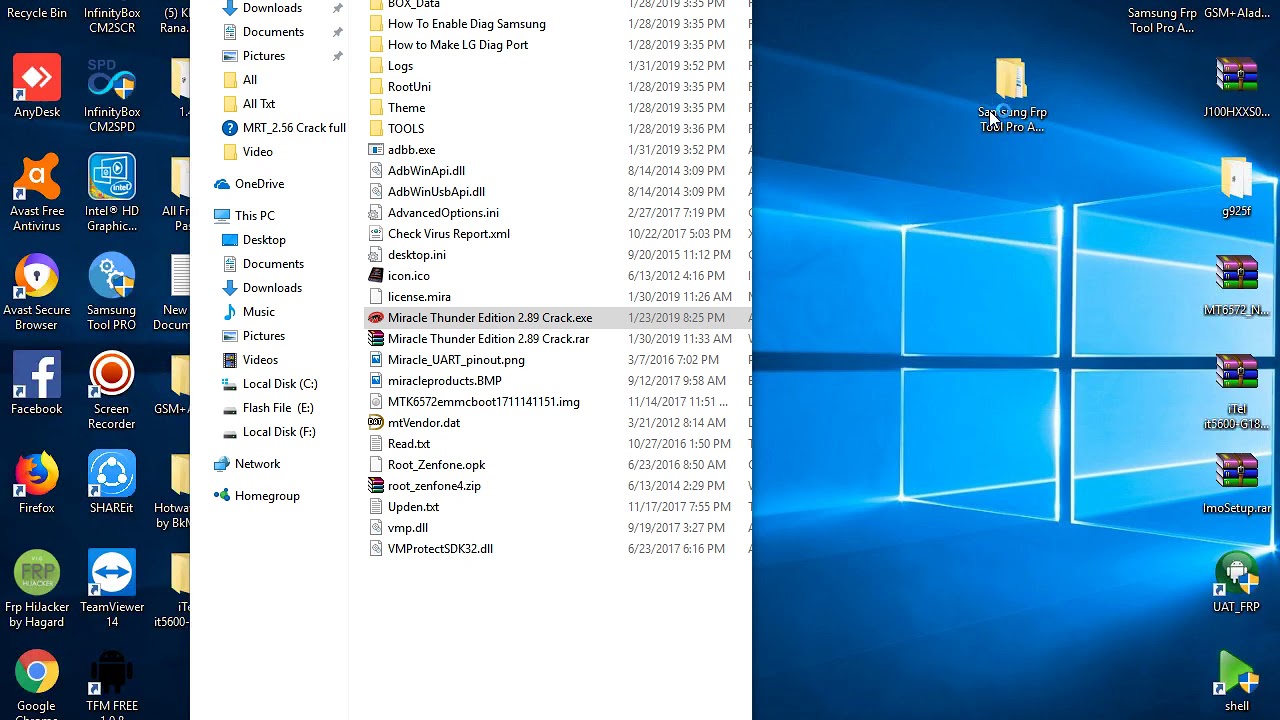Select adbb.exe in file list

coord(411,150)
